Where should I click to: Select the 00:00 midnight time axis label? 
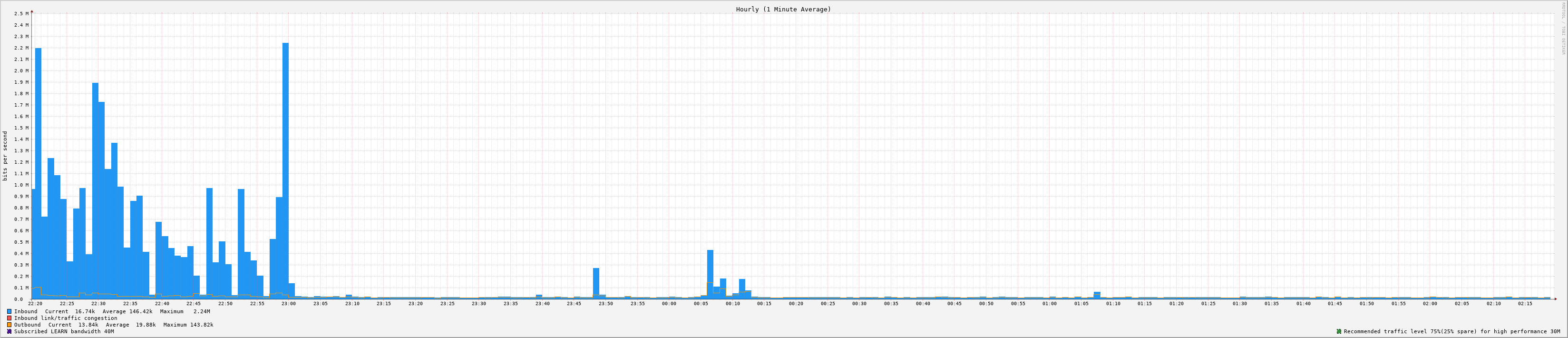(669, 303)
